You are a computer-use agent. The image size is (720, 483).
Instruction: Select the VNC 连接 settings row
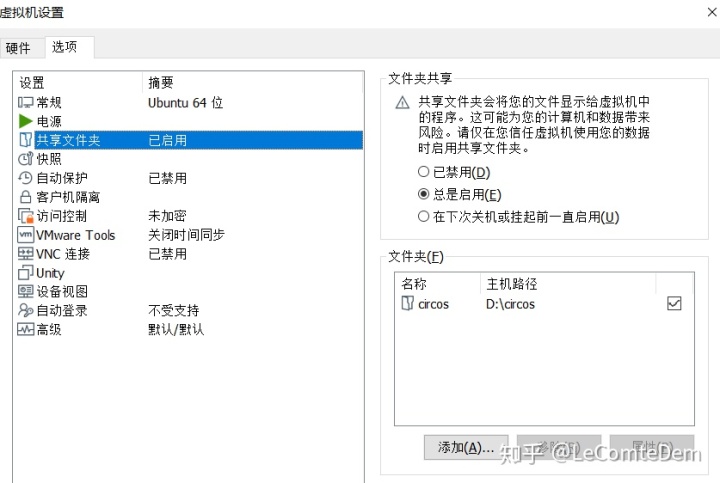tap(189, 253)
